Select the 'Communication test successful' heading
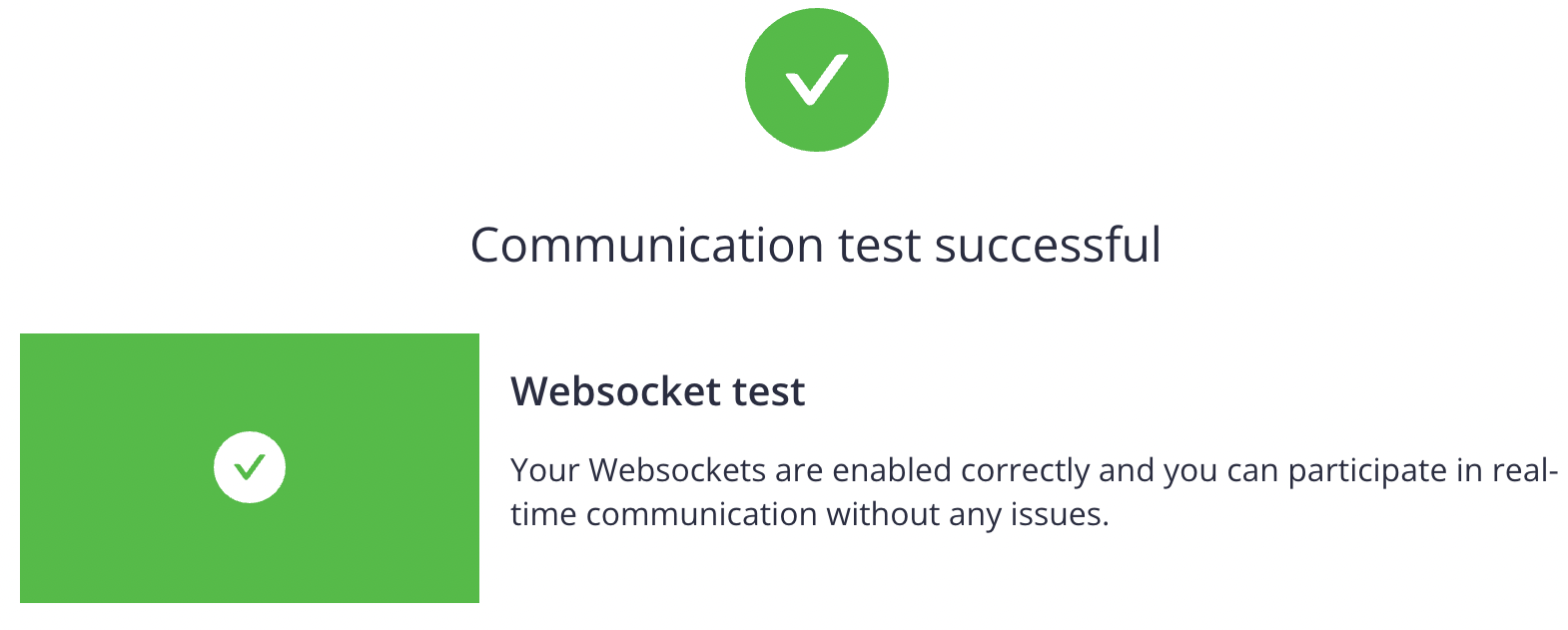Screen dimensions: 1568x630 [815, 246]
